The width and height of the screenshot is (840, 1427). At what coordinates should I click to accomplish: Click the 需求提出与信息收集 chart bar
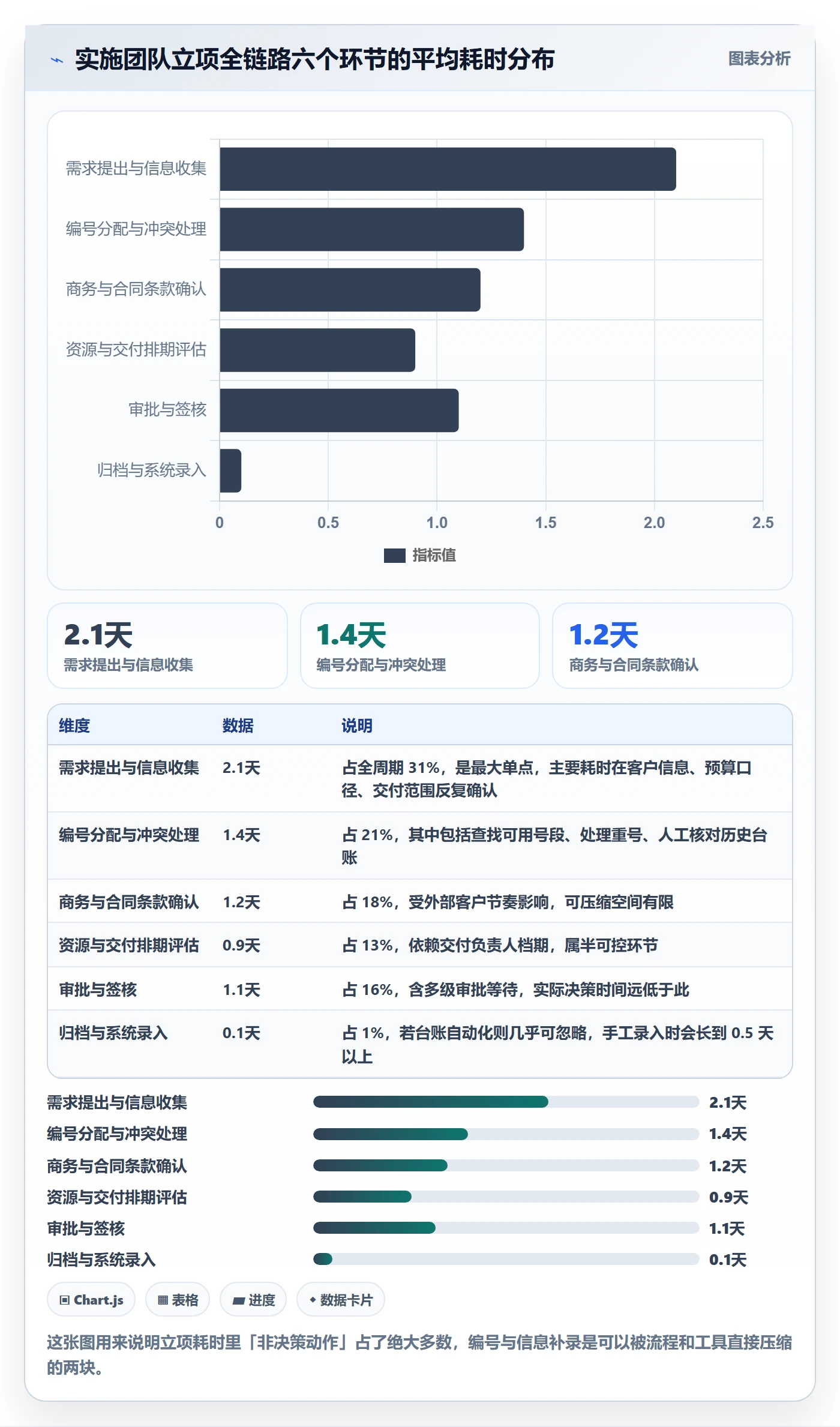pos(448,169)
